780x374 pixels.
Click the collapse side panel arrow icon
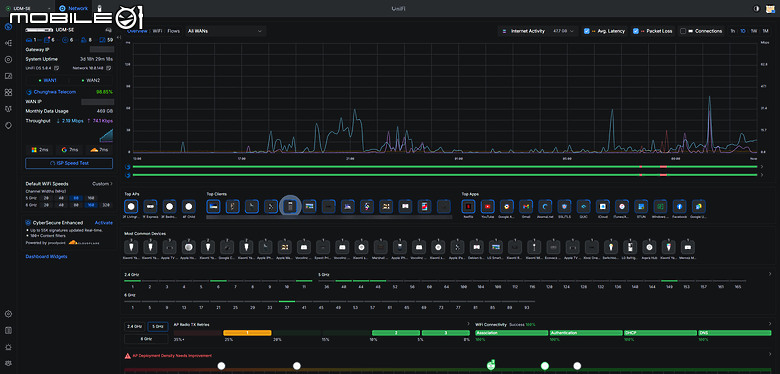[x=119, y=37]
